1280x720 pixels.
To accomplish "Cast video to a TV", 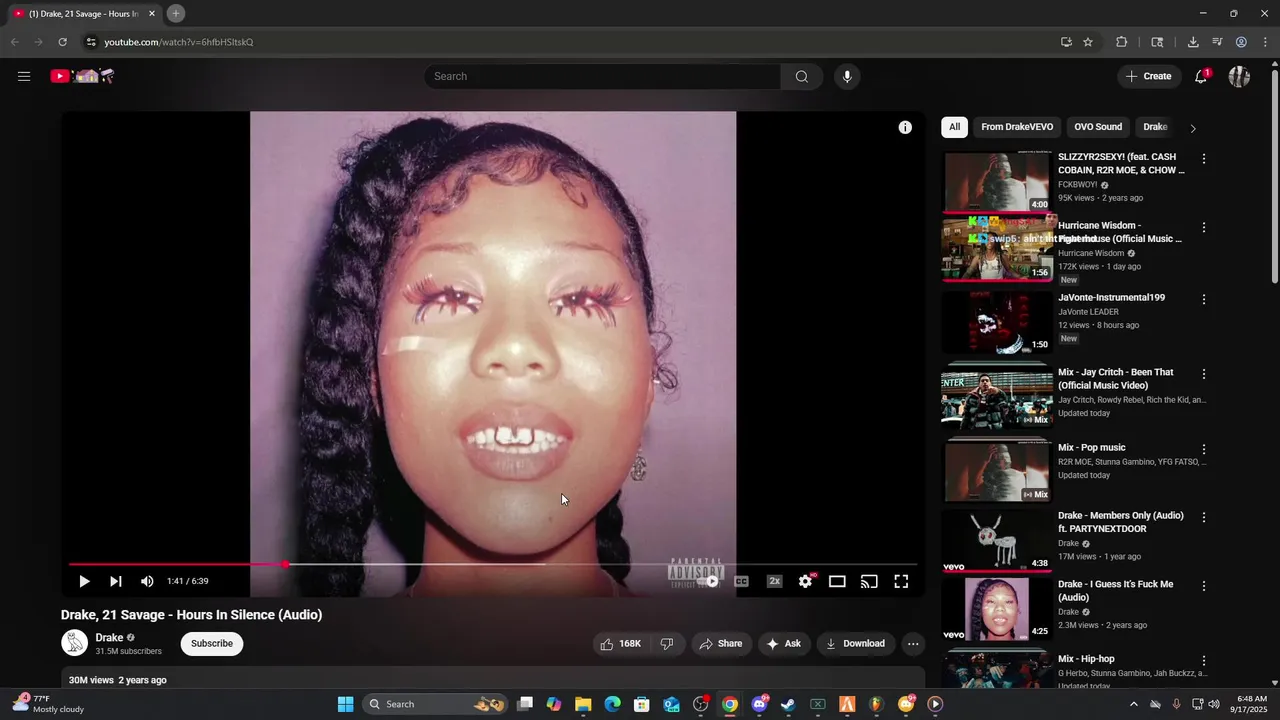I will (869, 581).
